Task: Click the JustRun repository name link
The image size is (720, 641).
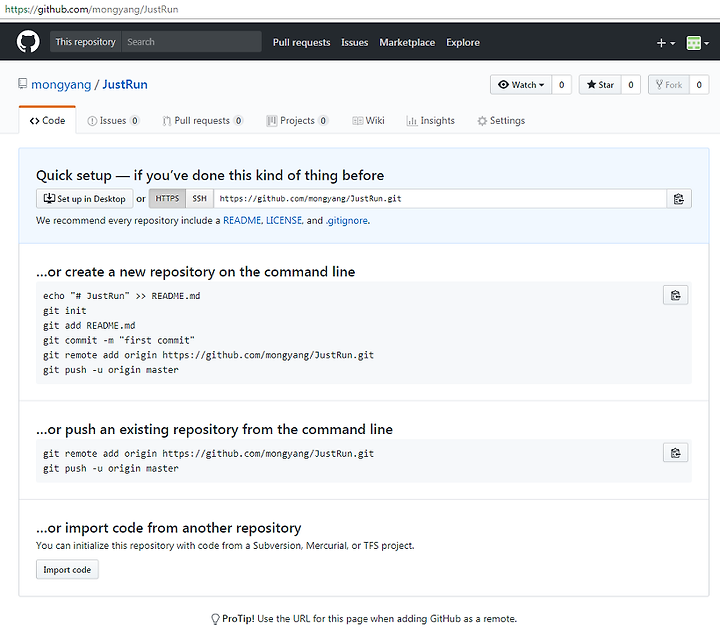Action: 125,84
